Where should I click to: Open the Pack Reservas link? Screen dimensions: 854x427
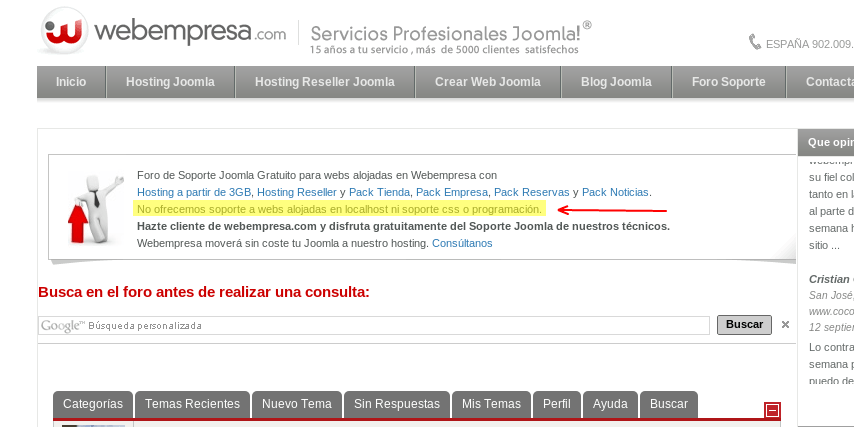[x=532, y=192]
